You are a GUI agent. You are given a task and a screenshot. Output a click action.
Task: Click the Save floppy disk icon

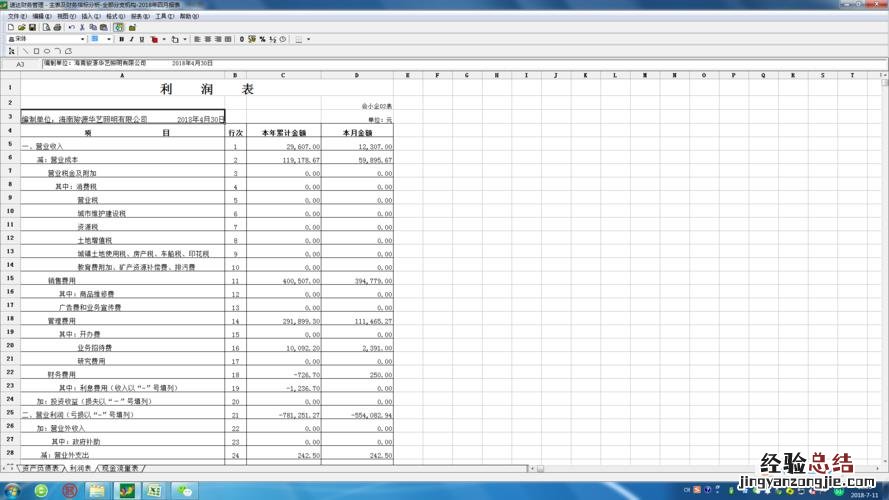coord(32,27)
